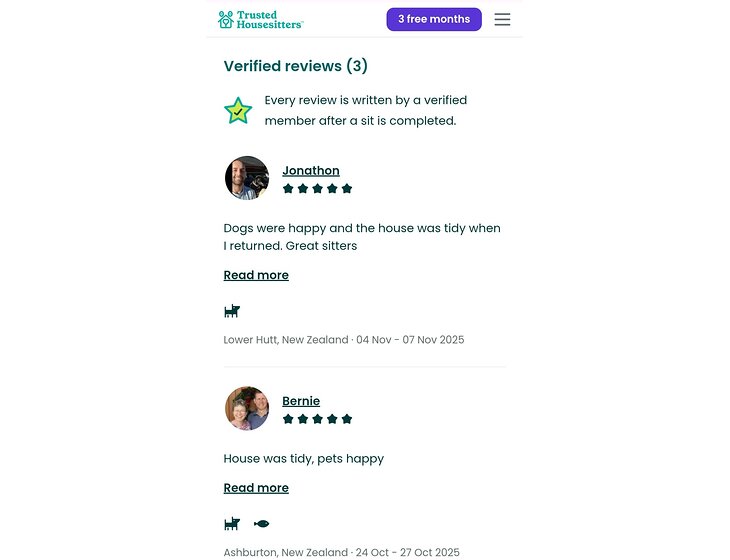Viewport: 730px width, 560px height.
Task: Open Jonathon's profile name link
Action: click(310, 171)
